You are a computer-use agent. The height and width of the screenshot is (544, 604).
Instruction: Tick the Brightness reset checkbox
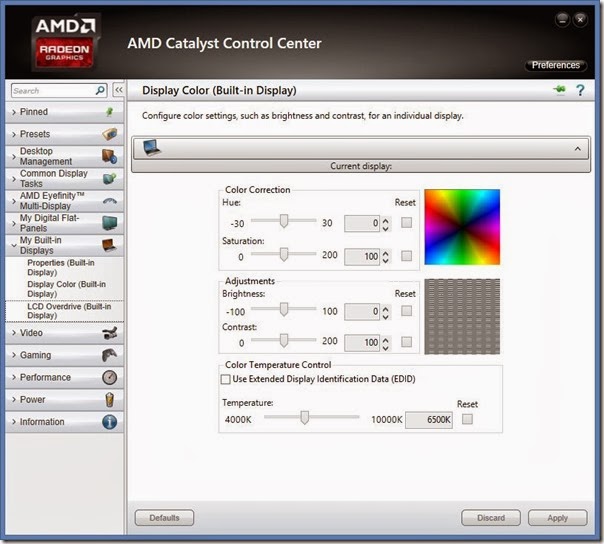click(x=406, y=311)
